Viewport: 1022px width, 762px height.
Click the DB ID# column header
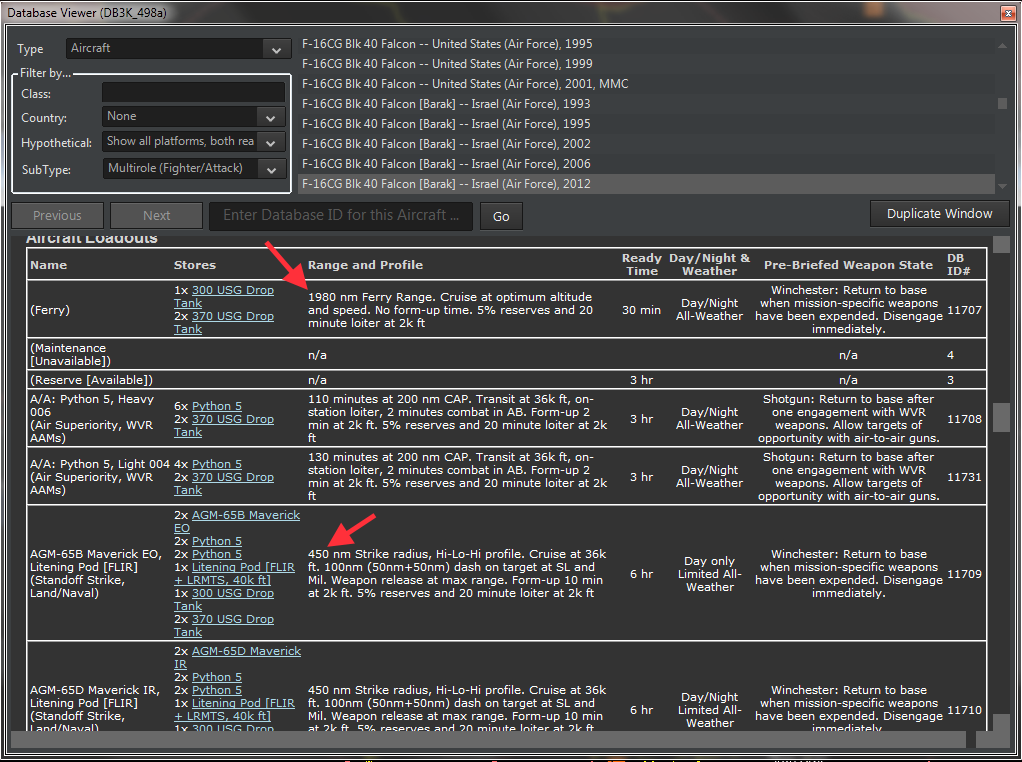958,265
